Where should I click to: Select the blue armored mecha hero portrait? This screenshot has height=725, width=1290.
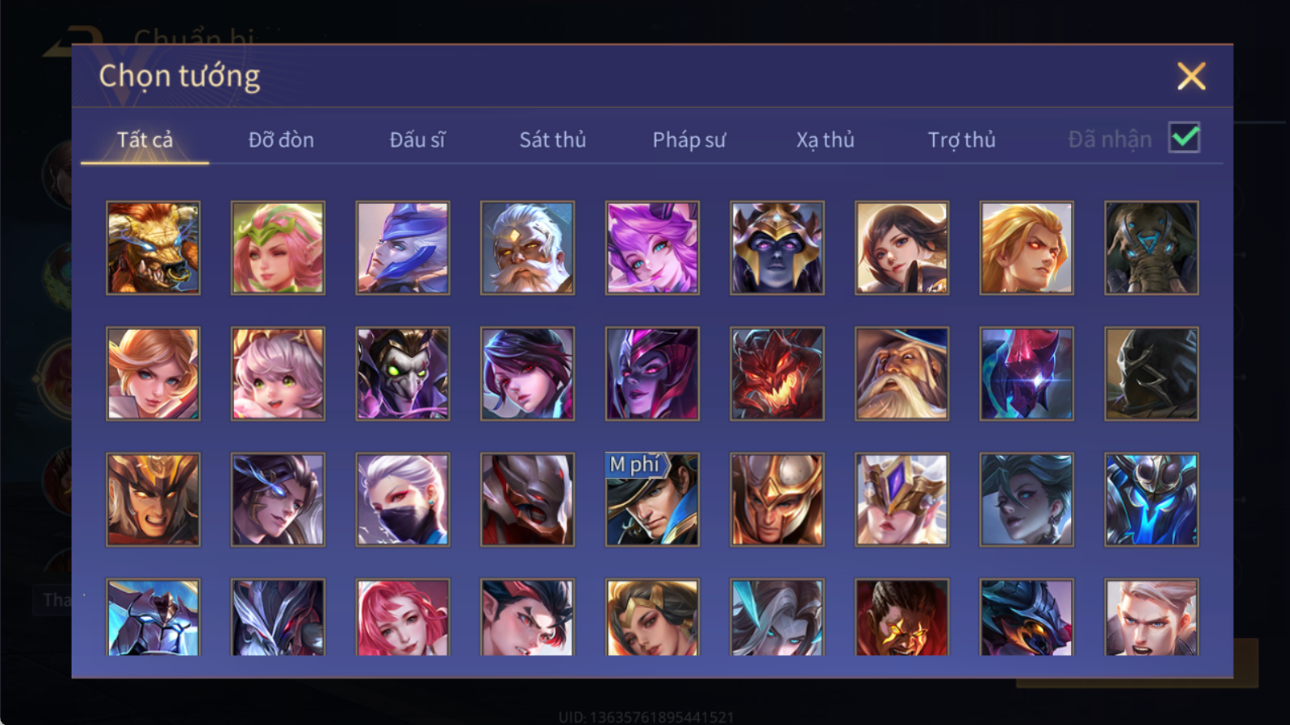(x=1151, y=500)
